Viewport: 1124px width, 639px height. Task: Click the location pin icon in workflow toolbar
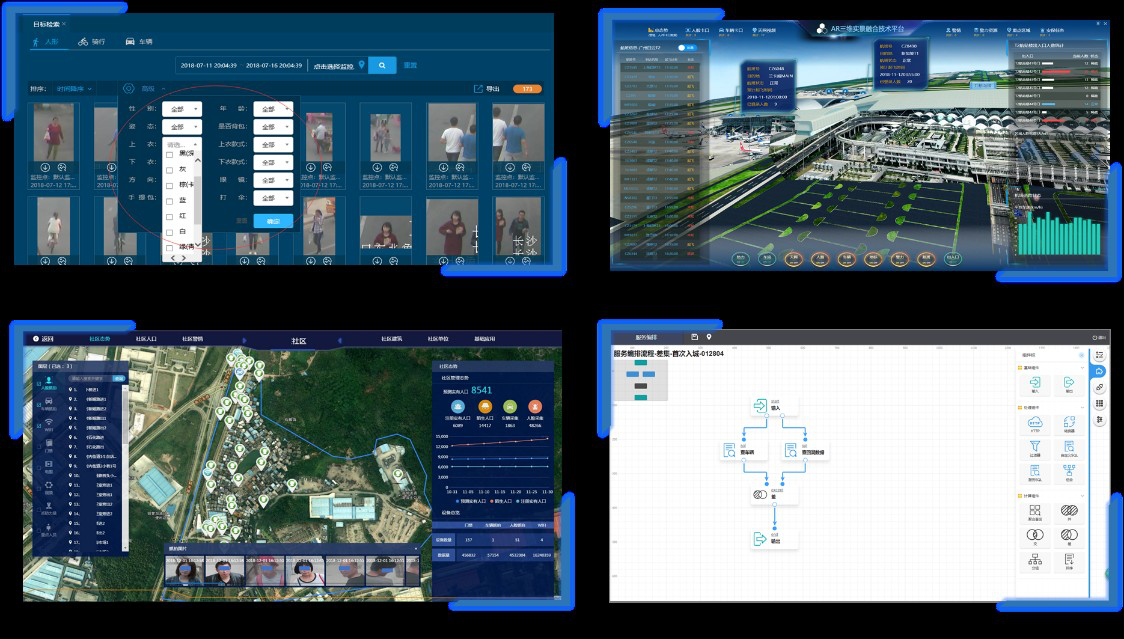tap(709, 337)
